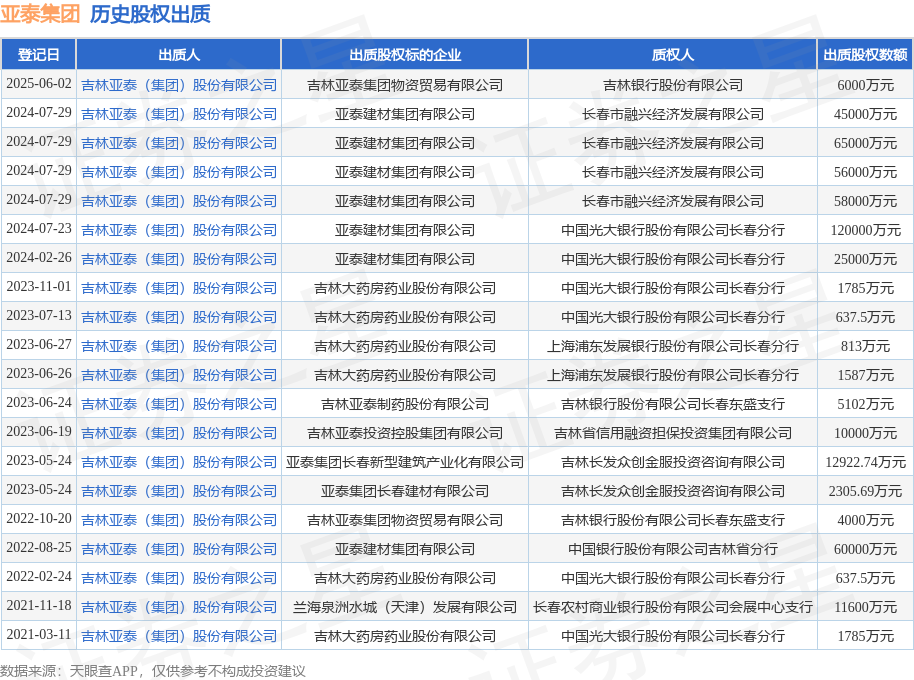
Task: Click the 亚泰集团 title text
Action: click(x=40, y=14)
